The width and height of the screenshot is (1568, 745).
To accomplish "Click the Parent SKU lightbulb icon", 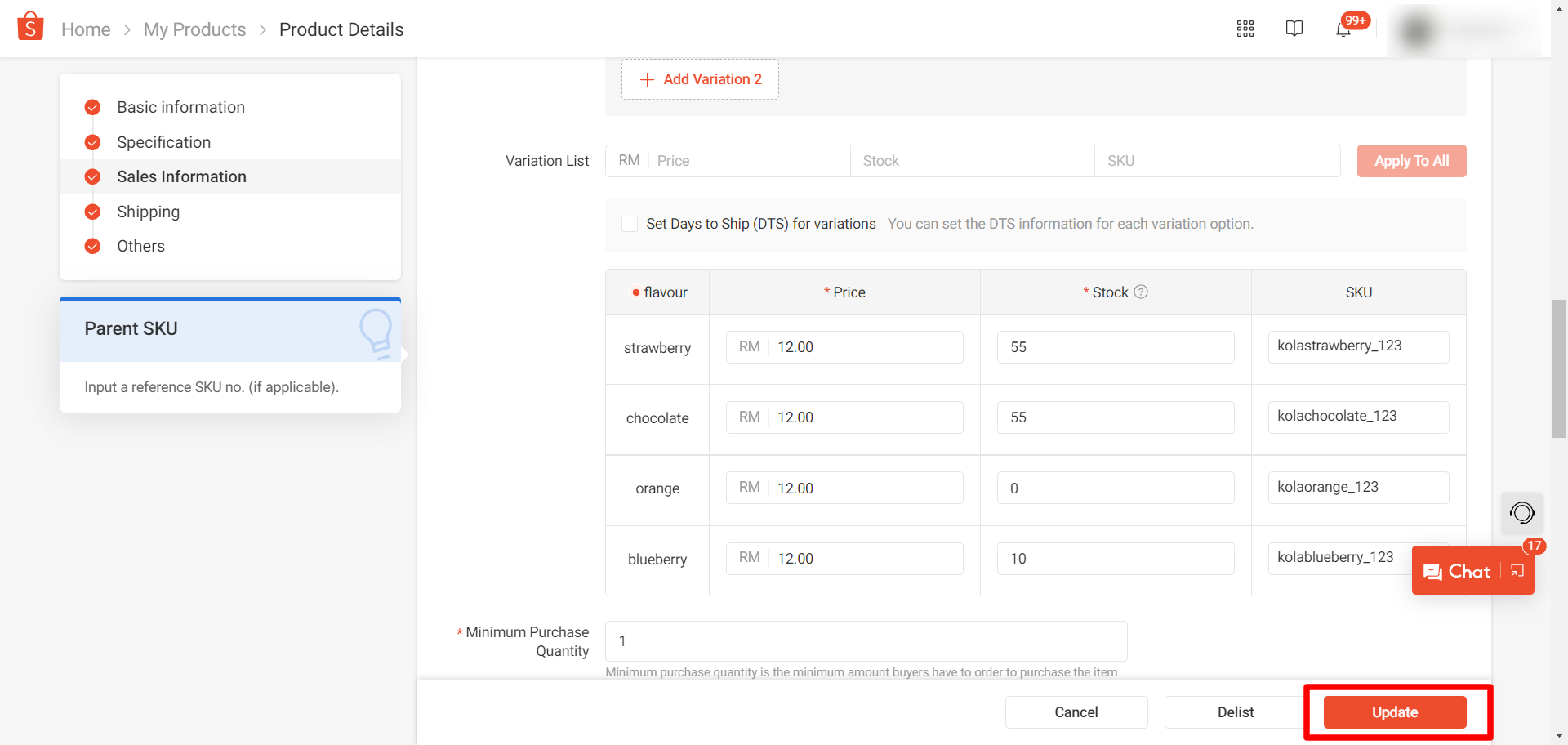I will point(376,332).
